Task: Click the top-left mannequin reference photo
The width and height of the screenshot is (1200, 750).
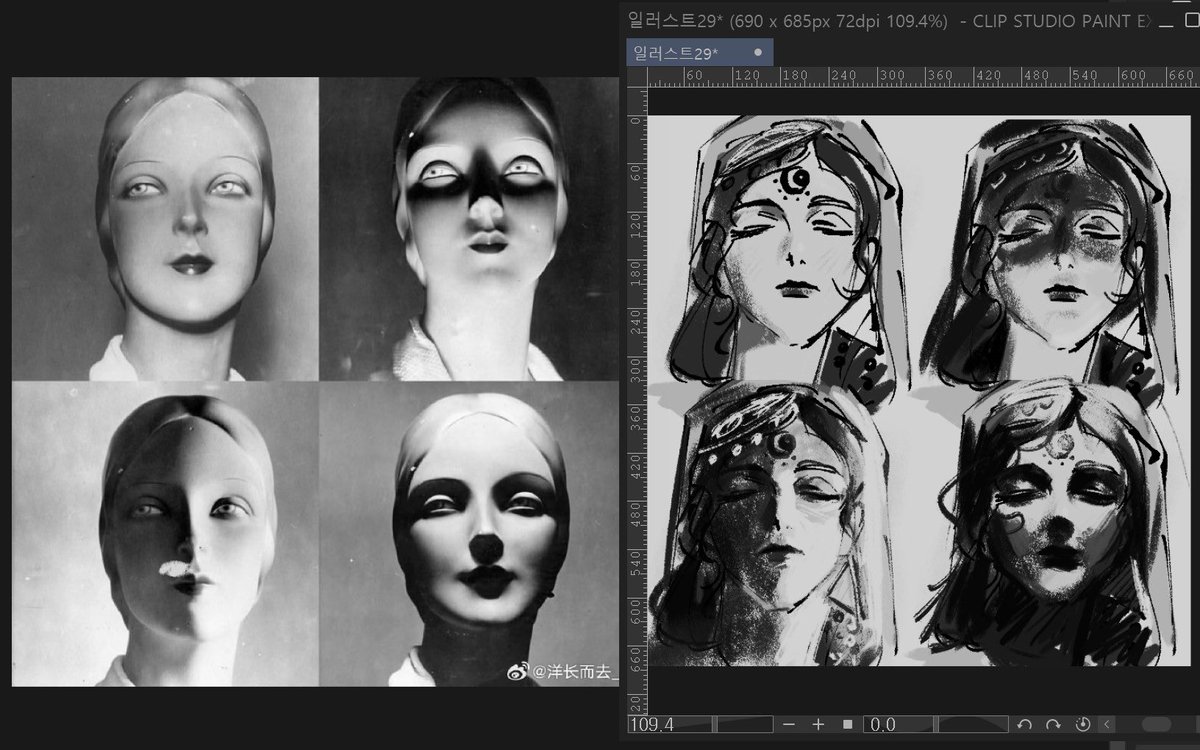Action: [165, 229]
